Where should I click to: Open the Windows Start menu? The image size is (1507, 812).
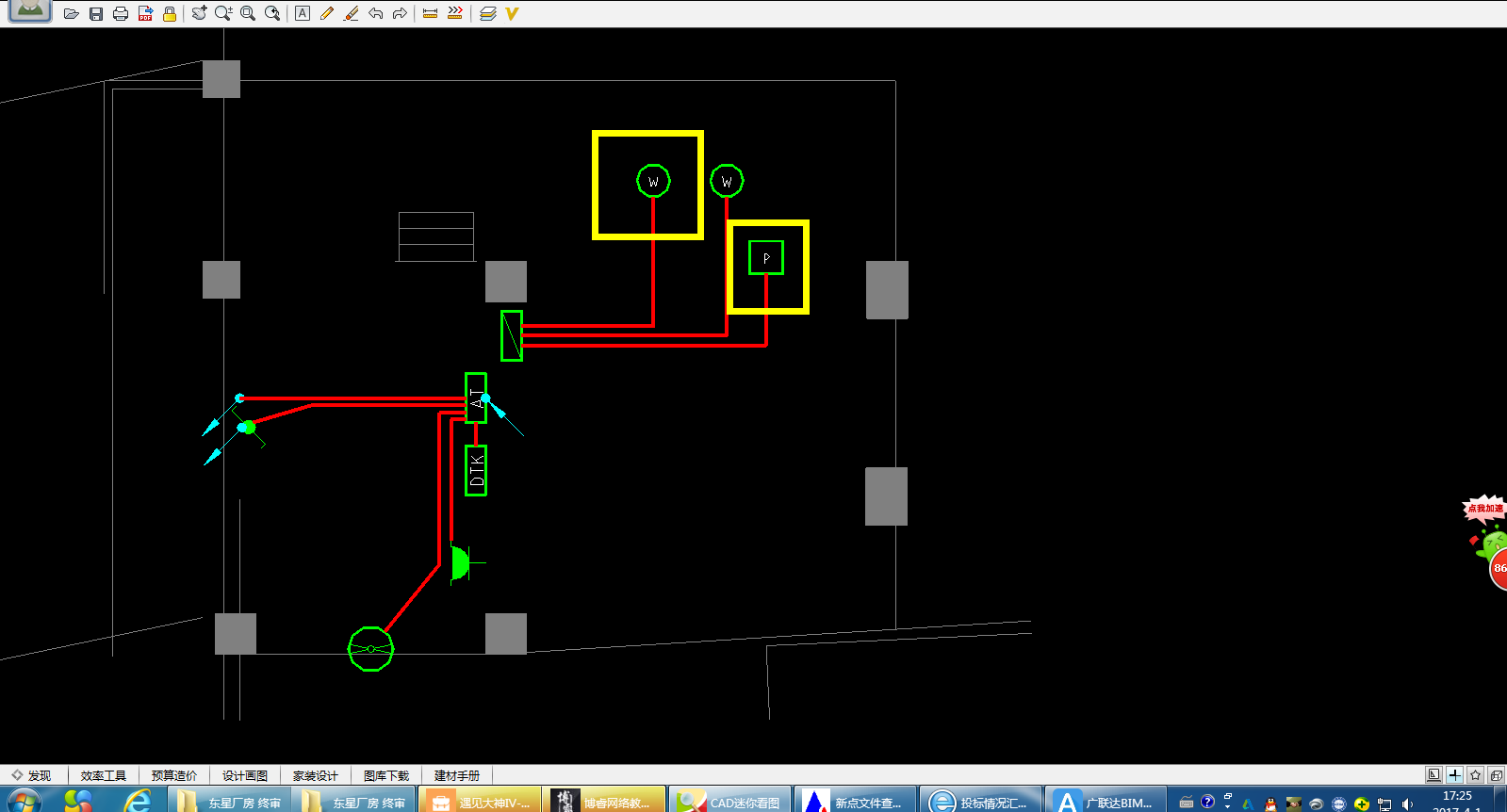[24, 802]
